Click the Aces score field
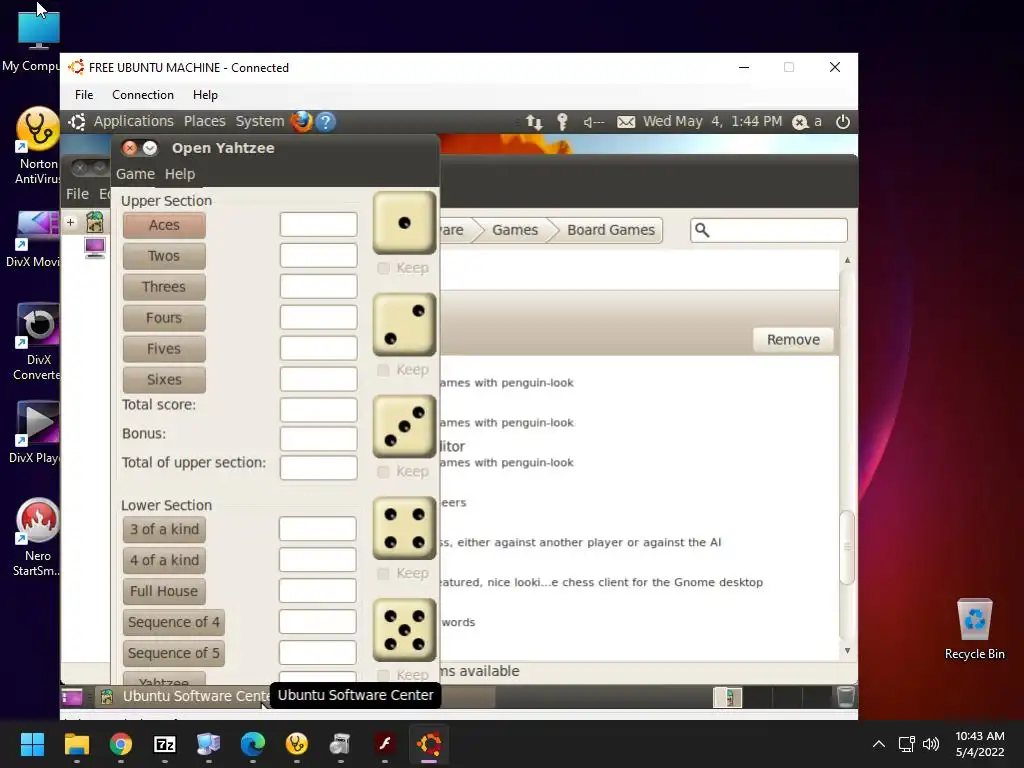Image resolution: width=1024 pixels, height=768 pixels. tap(319, 225)
